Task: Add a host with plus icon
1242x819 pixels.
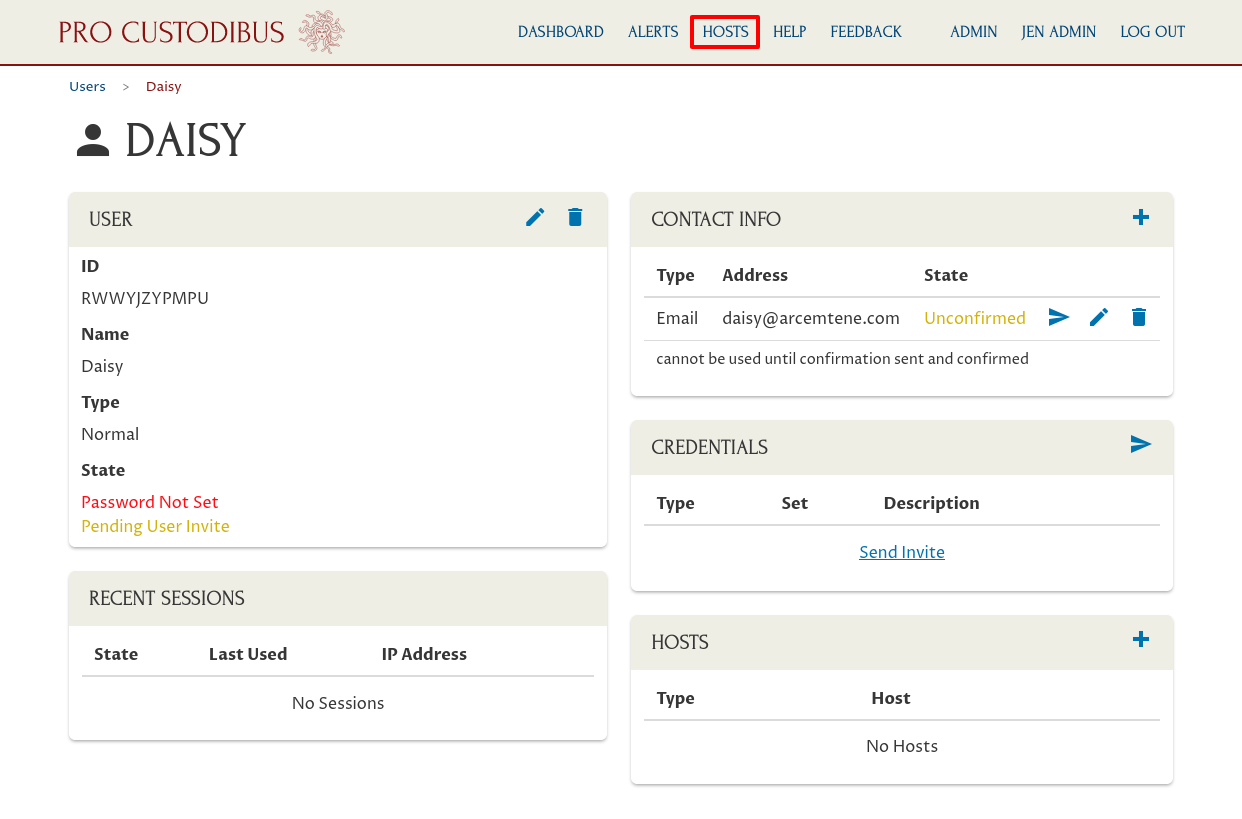Action: pos(1140,639)
